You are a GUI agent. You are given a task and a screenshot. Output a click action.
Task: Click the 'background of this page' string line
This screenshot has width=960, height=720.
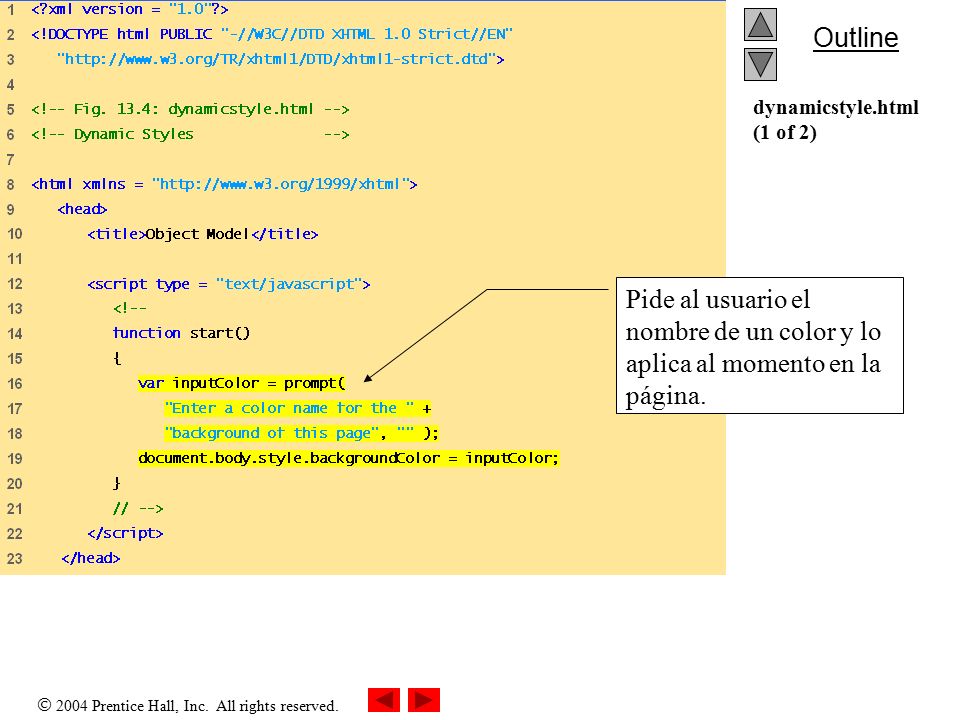click(301, 433)
